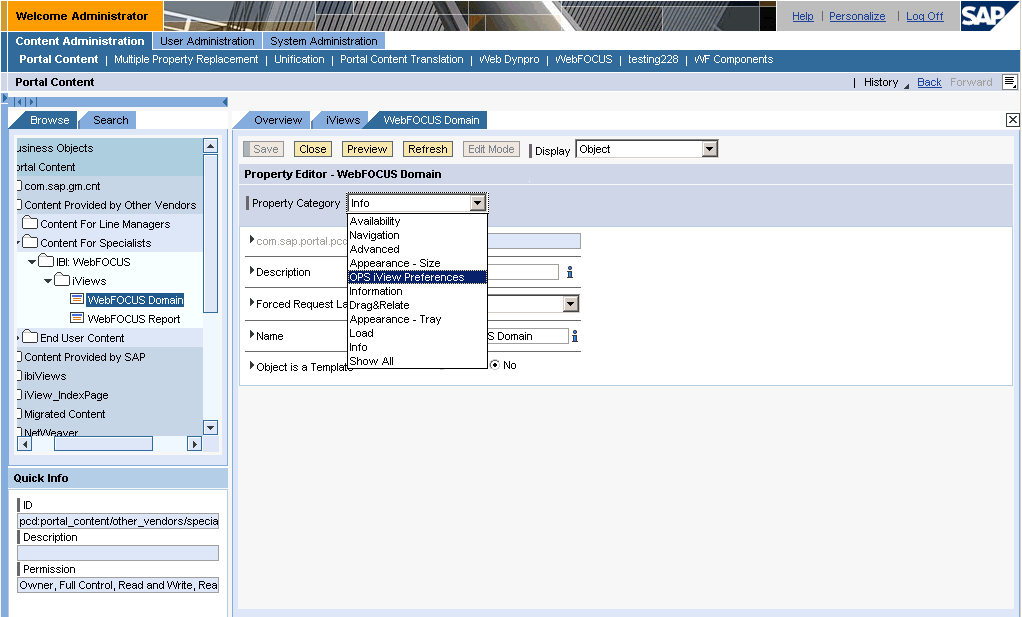Select Show All in property category list

(x=371, y=361)
